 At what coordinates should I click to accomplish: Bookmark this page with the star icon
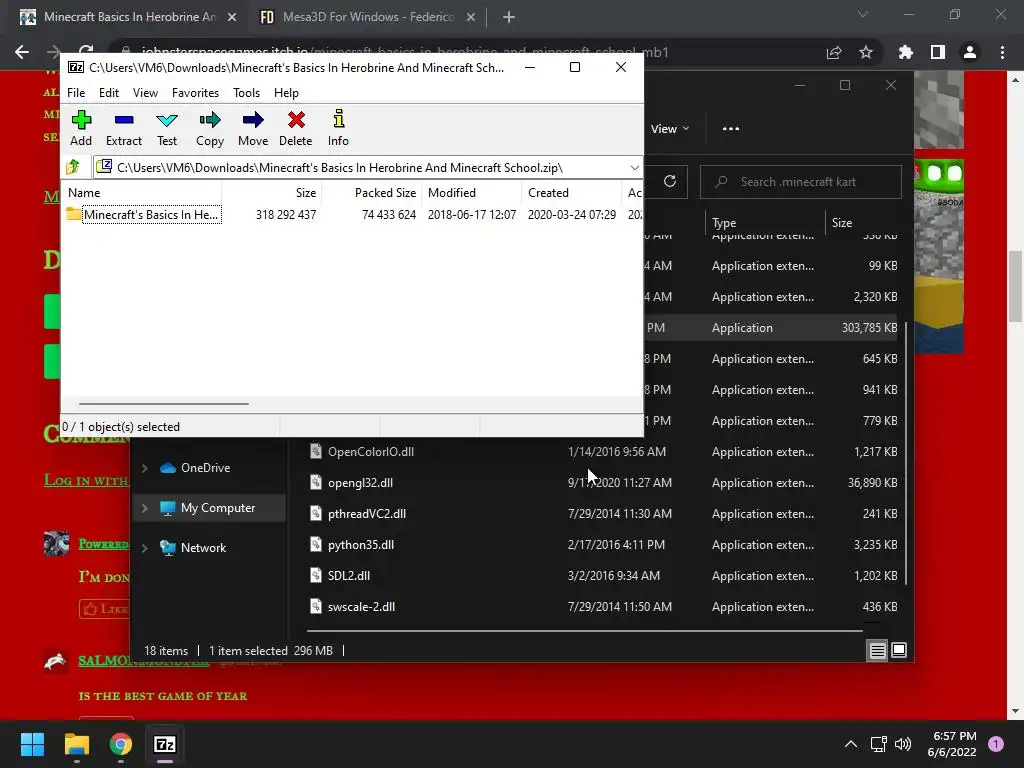pos(866,52)
